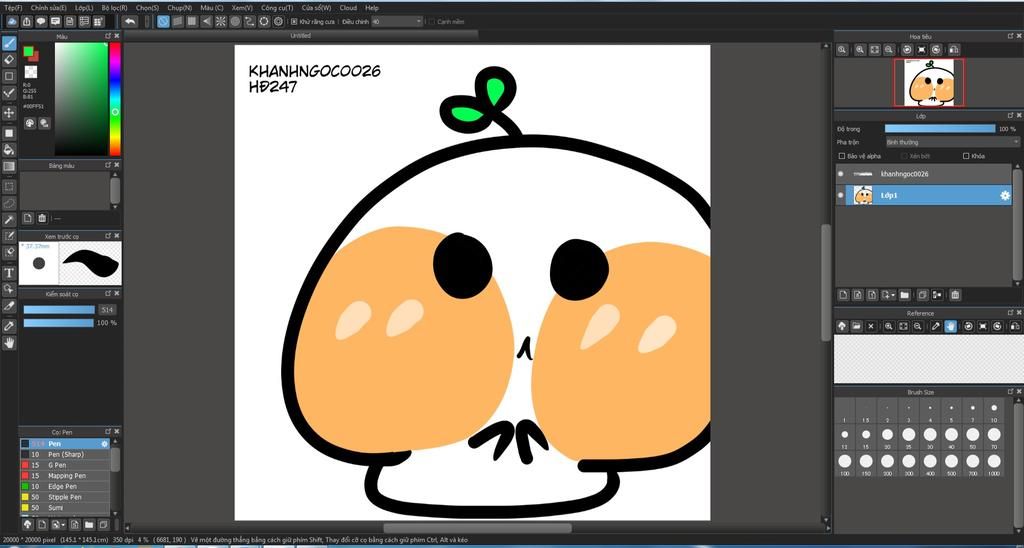Open the Pen brush settings gear

point(104,444)
